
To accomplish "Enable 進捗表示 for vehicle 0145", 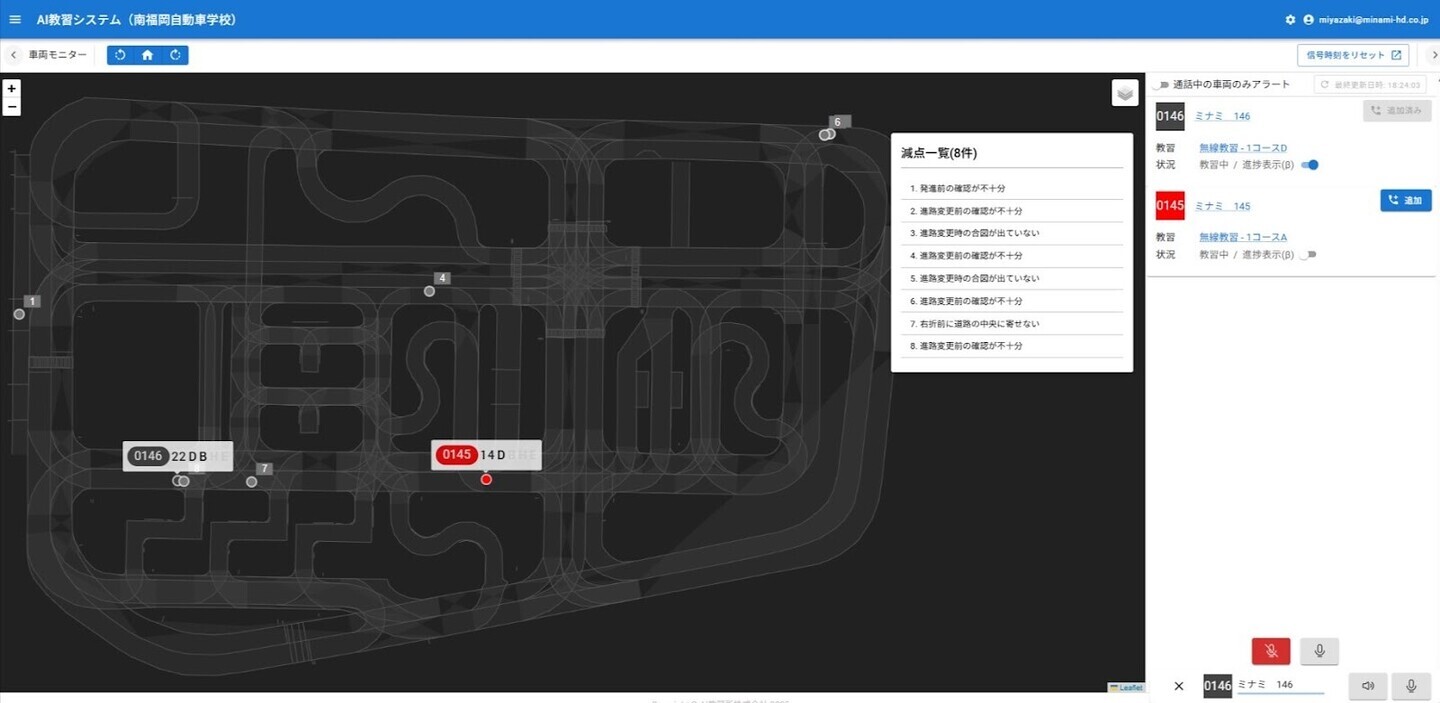I will pyautogui.click(x=1307, y=255).
